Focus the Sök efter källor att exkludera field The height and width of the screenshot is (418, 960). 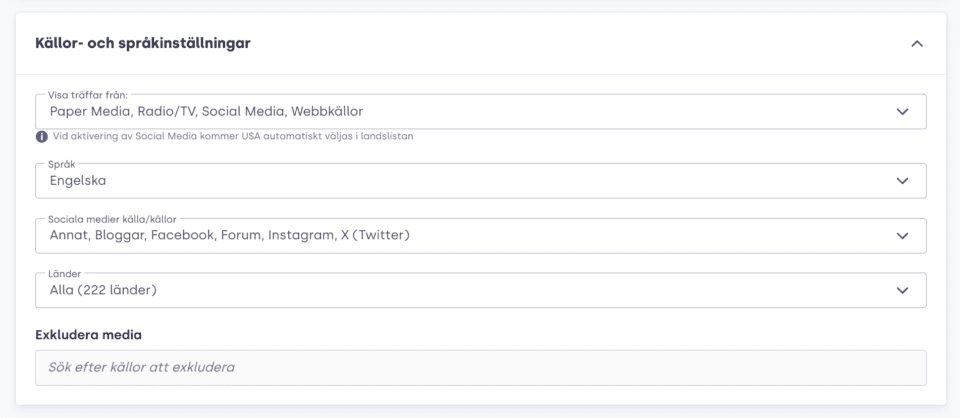pos(481,368)
